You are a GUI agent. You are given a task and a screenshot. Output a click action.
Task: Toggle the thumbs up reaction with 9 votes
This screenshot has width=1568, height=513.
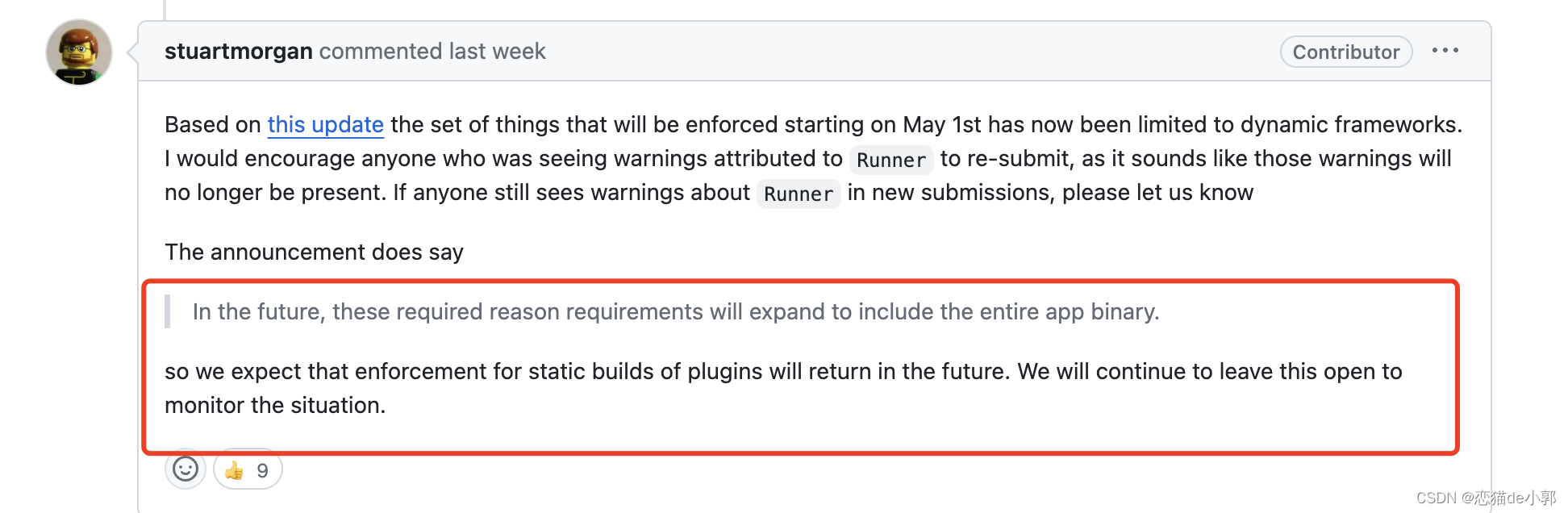pyautogui.click(x=248, y=469)
